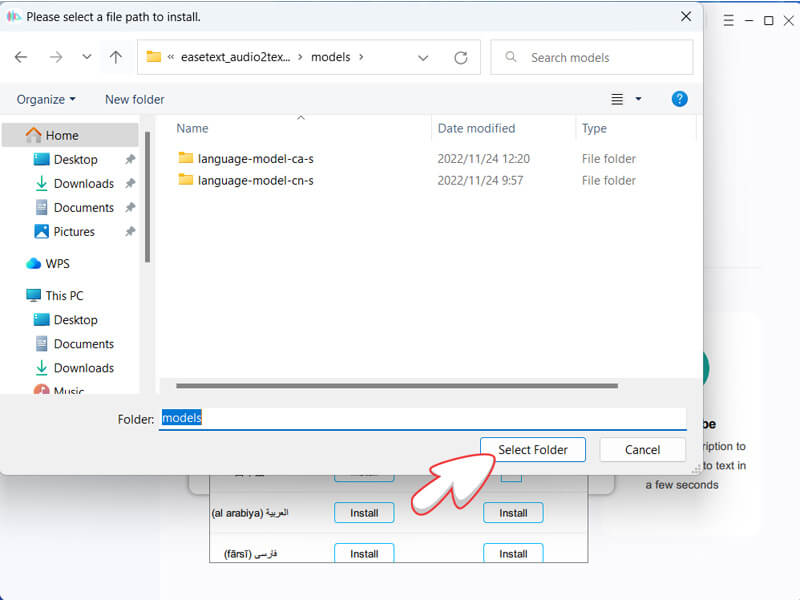Open recent locations chevron
Screen dimensions: 800x600
87,57
